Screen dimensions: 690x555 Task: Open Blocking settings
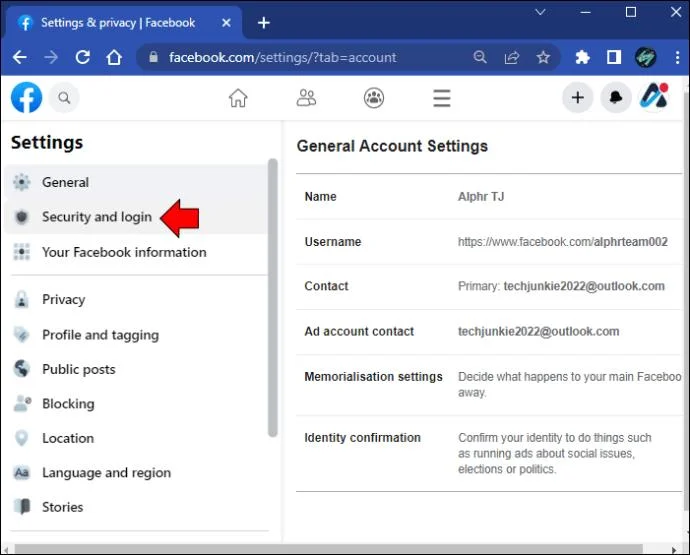135,404
